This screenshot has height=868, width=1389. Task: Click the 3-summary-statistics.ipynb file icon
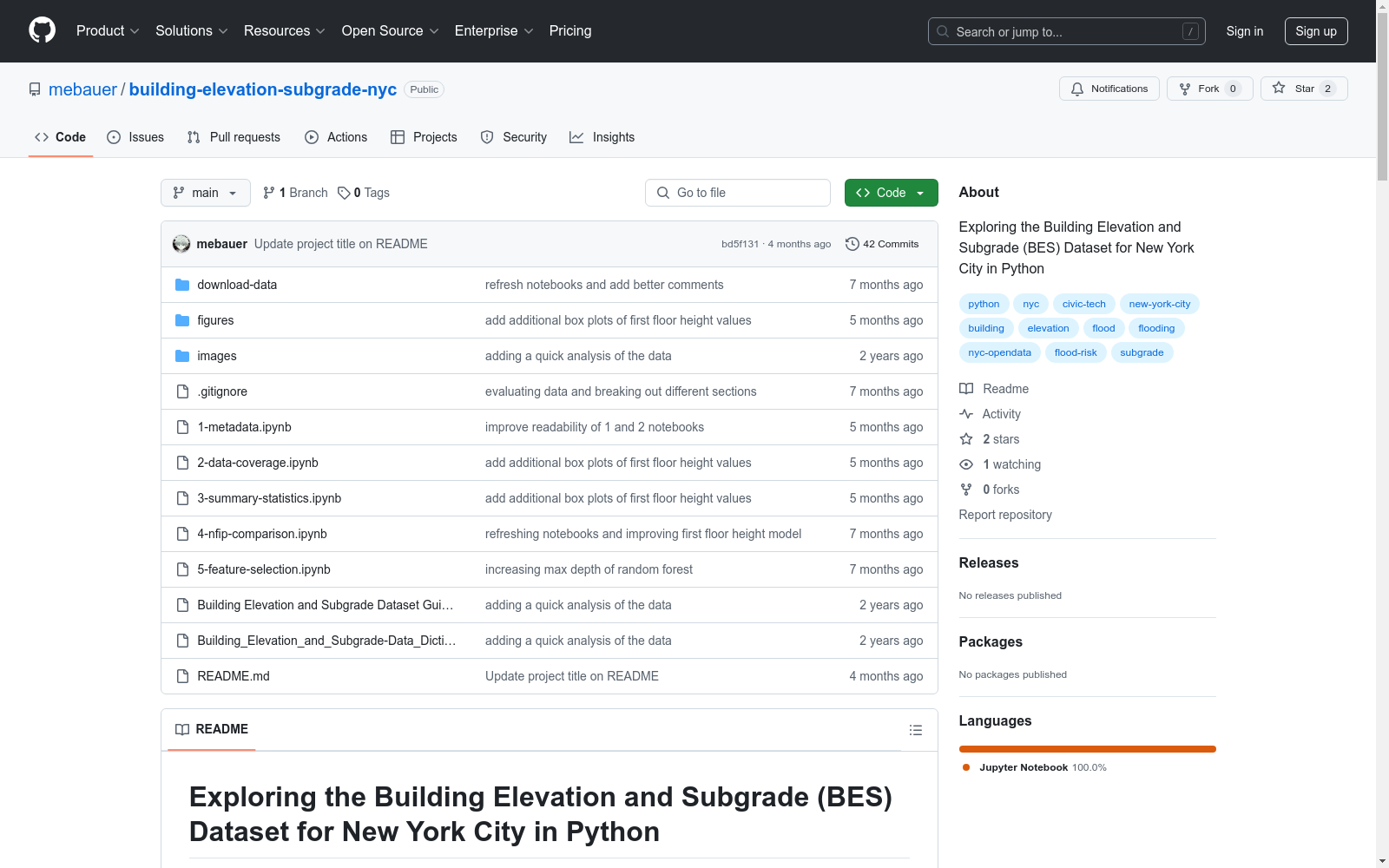point(182,498)
